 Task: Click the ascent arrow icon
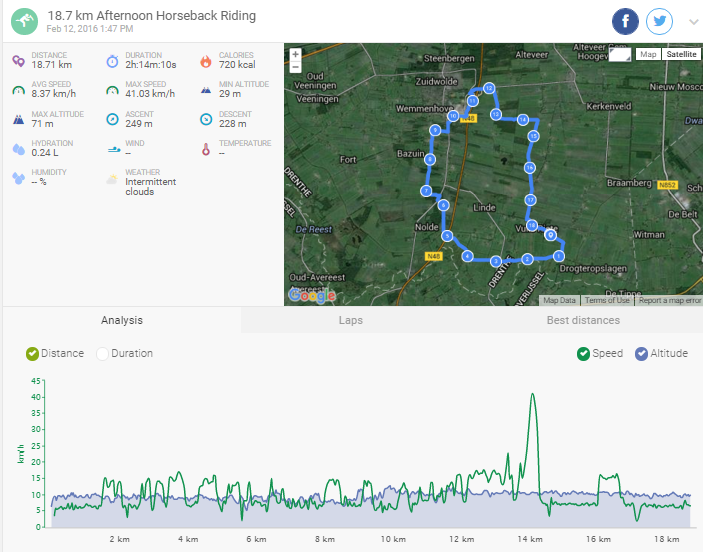112,119
